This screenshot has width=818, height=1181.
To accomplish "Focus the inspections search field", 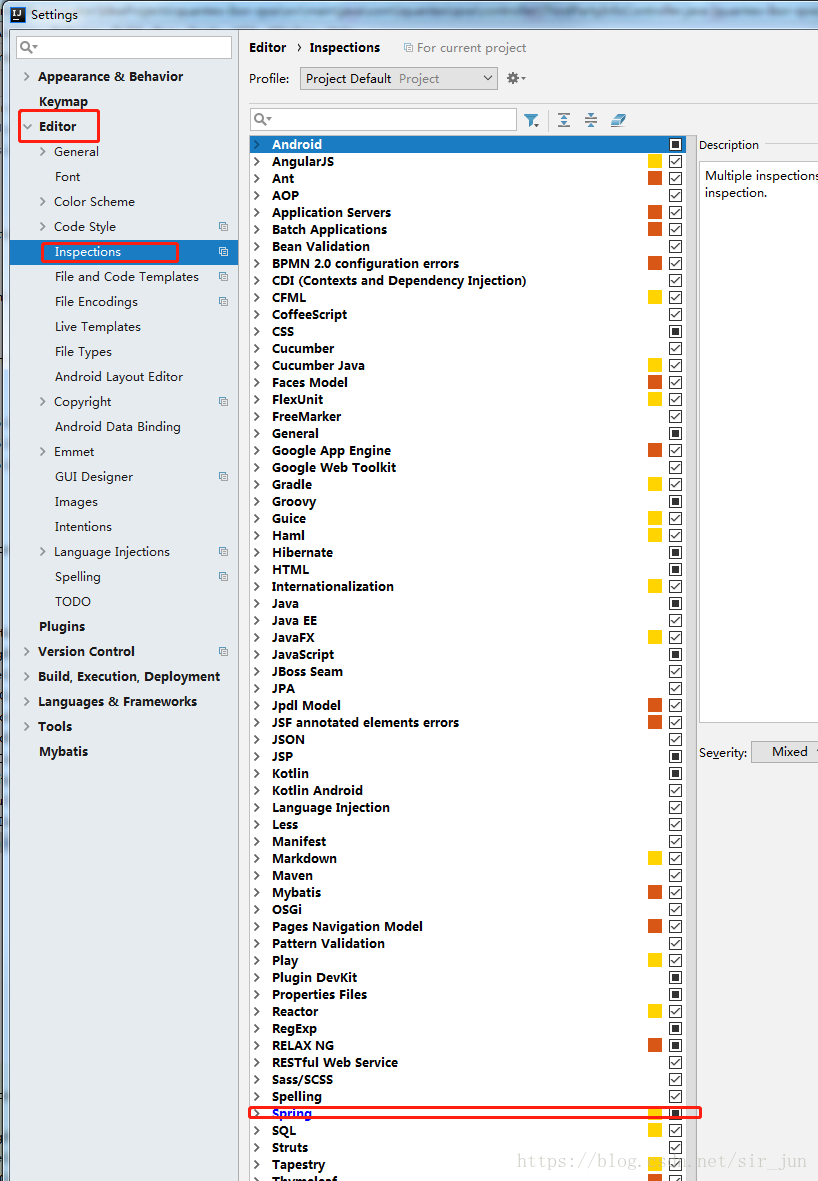I will pos(383,120).
